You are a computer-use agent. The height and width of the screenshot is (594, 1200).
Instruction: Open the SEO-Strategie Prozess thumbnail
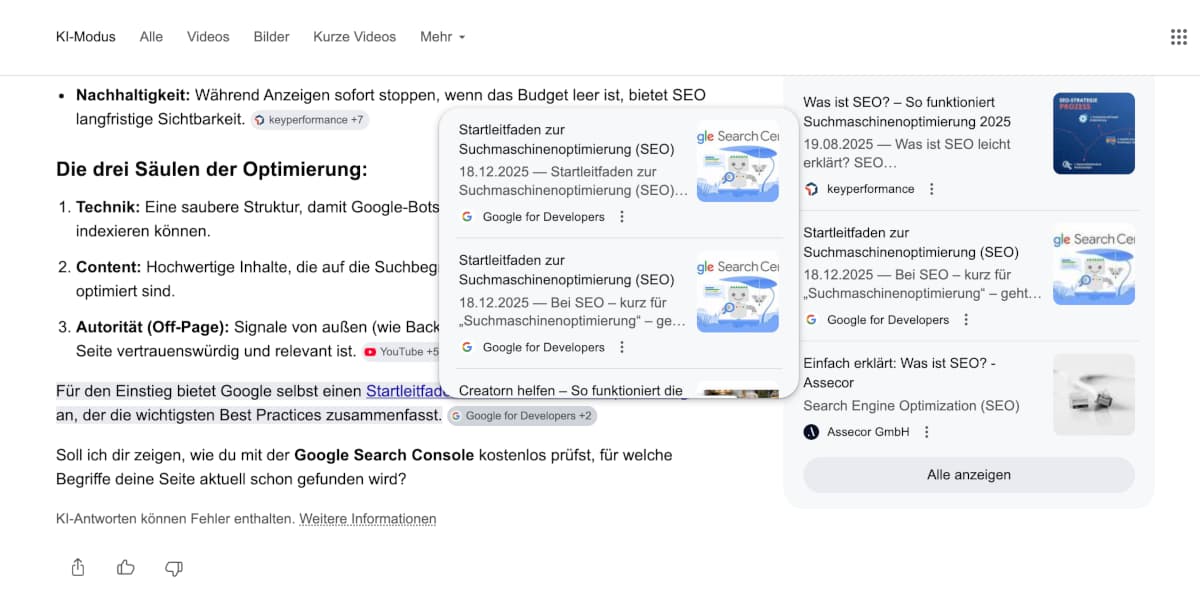click(1093, 133)
